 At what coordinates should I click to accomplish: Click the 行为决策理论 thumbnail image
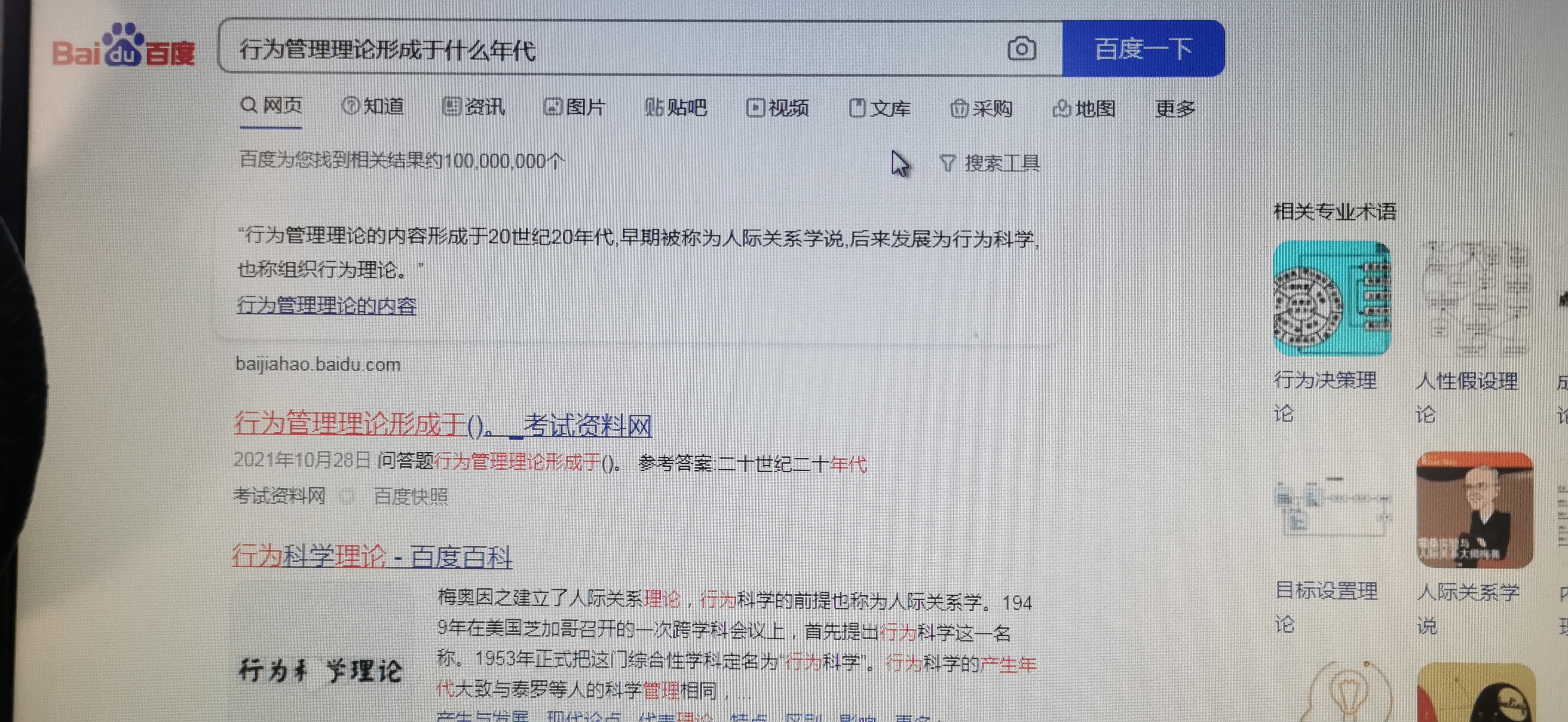(x=1332, y=298)
